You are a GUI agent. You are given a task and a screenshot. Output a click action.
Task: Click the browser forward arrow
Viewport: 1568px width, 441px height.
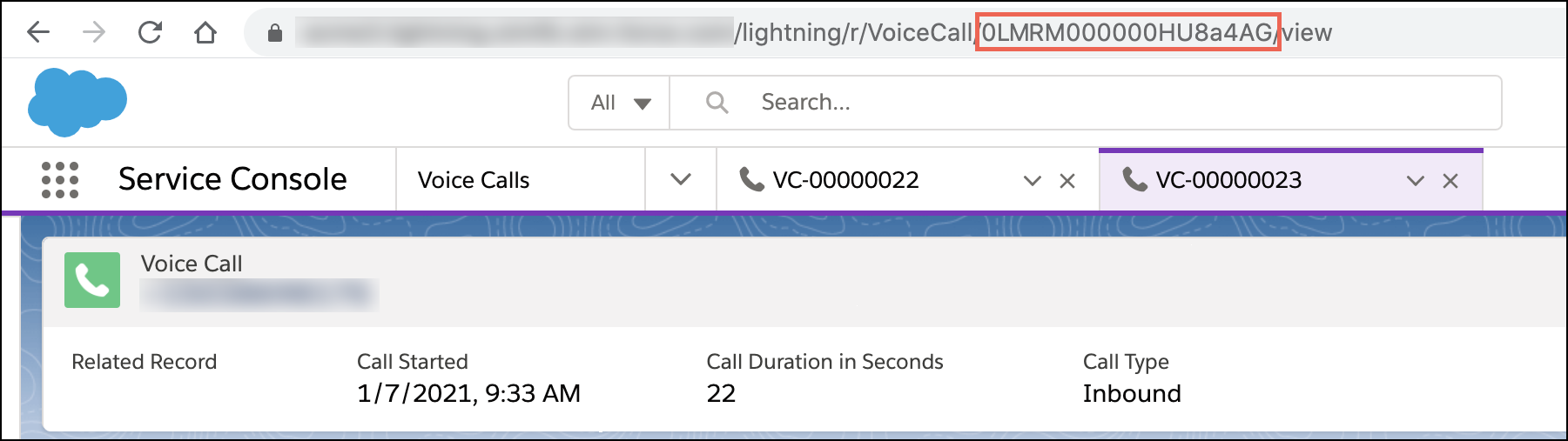point(94,33)
